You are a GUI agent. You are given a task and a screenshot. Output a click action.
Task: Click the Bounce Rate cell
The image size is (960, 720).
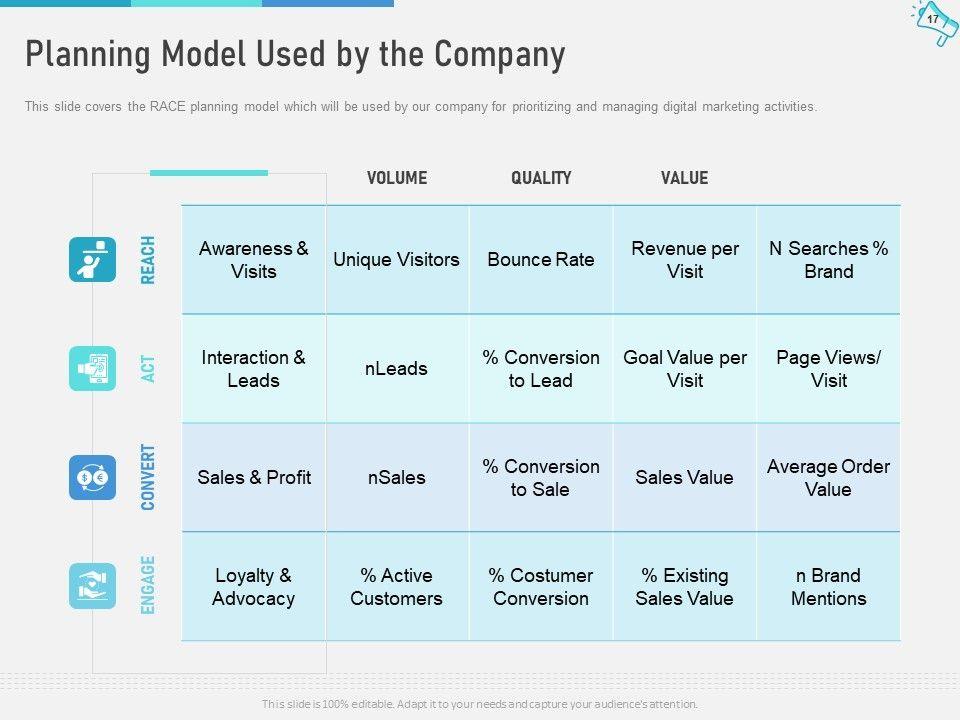[541, 260]
